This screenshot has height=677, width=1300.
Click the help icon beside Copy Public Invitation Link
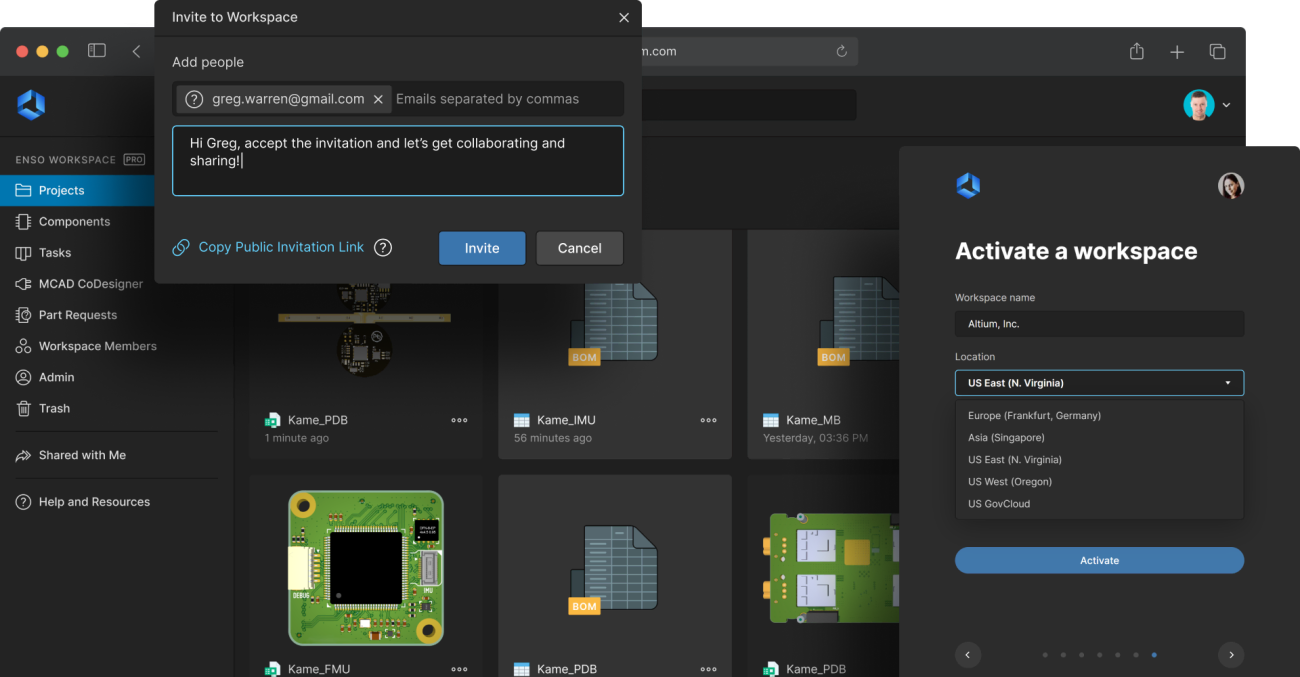(x=383, y=247)
